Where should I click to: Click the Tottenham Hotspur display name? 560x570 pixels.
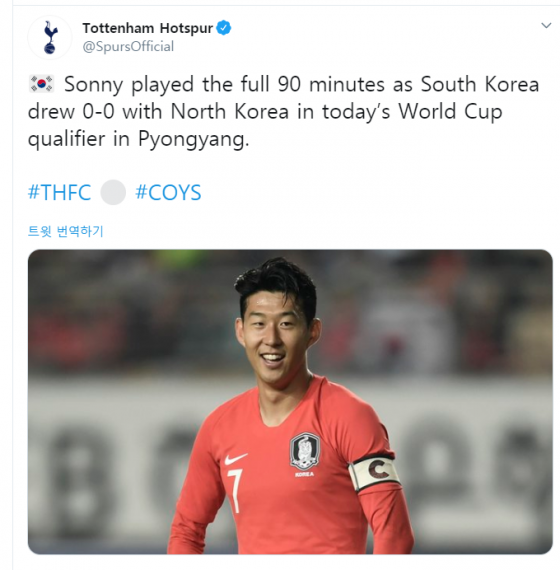(x=147, y=28)
